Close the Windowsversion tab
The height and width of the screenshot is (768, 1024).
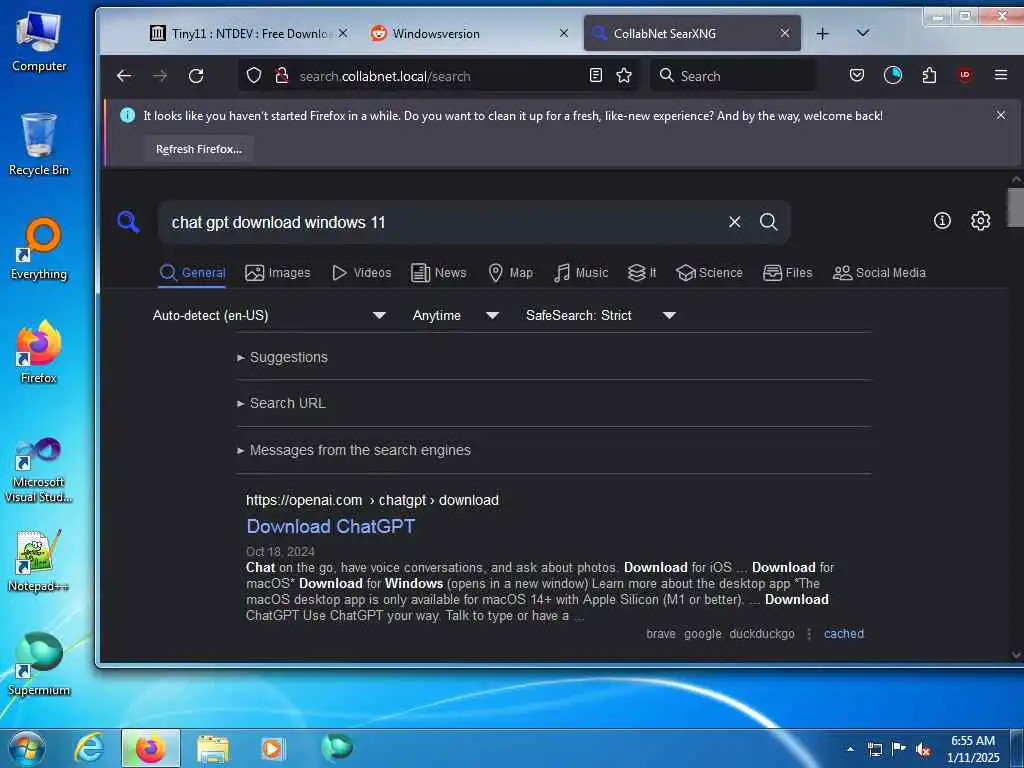pyautogui.click(x=564, y=33)
